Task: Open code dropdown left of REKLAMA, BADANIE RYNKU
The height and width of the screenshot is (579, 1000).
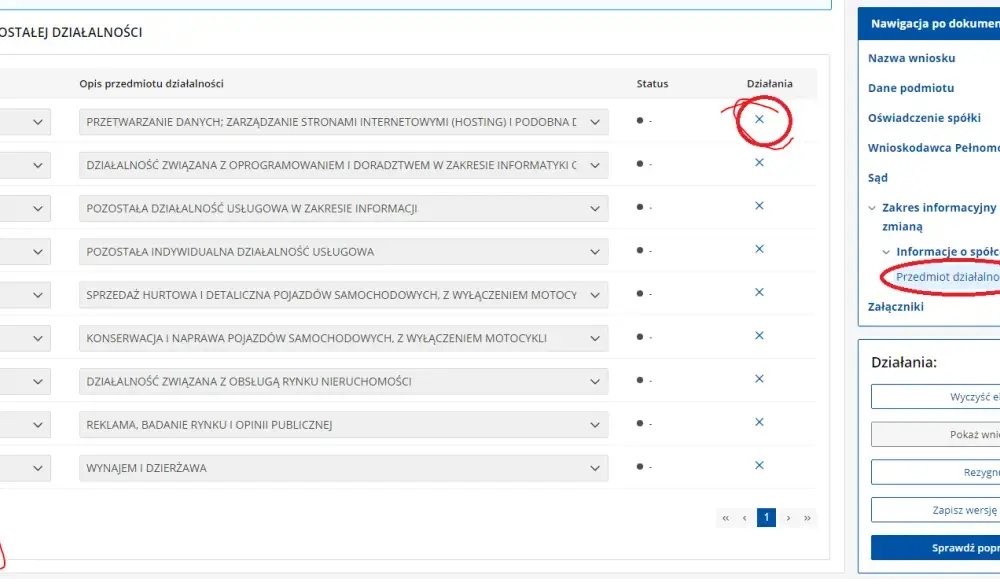Action: (26, 425)
